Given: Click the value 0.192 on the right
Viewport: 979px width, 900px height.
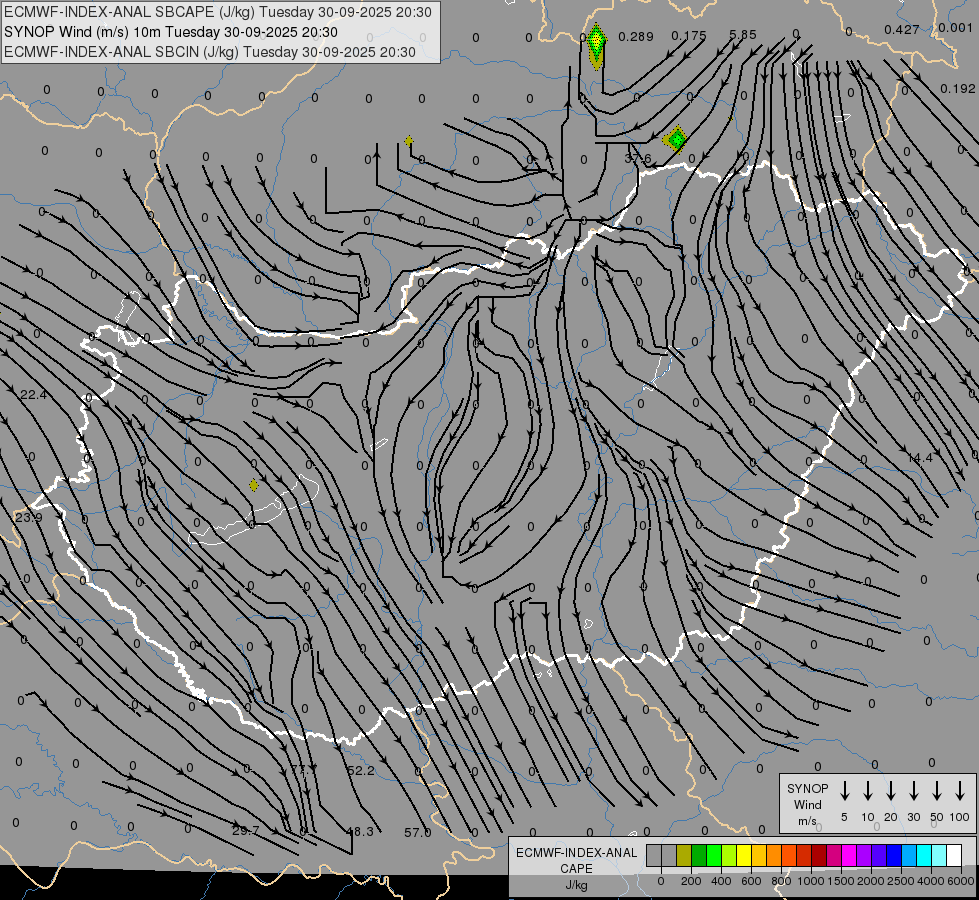Looking at the screenshot, I should (958, 89).
